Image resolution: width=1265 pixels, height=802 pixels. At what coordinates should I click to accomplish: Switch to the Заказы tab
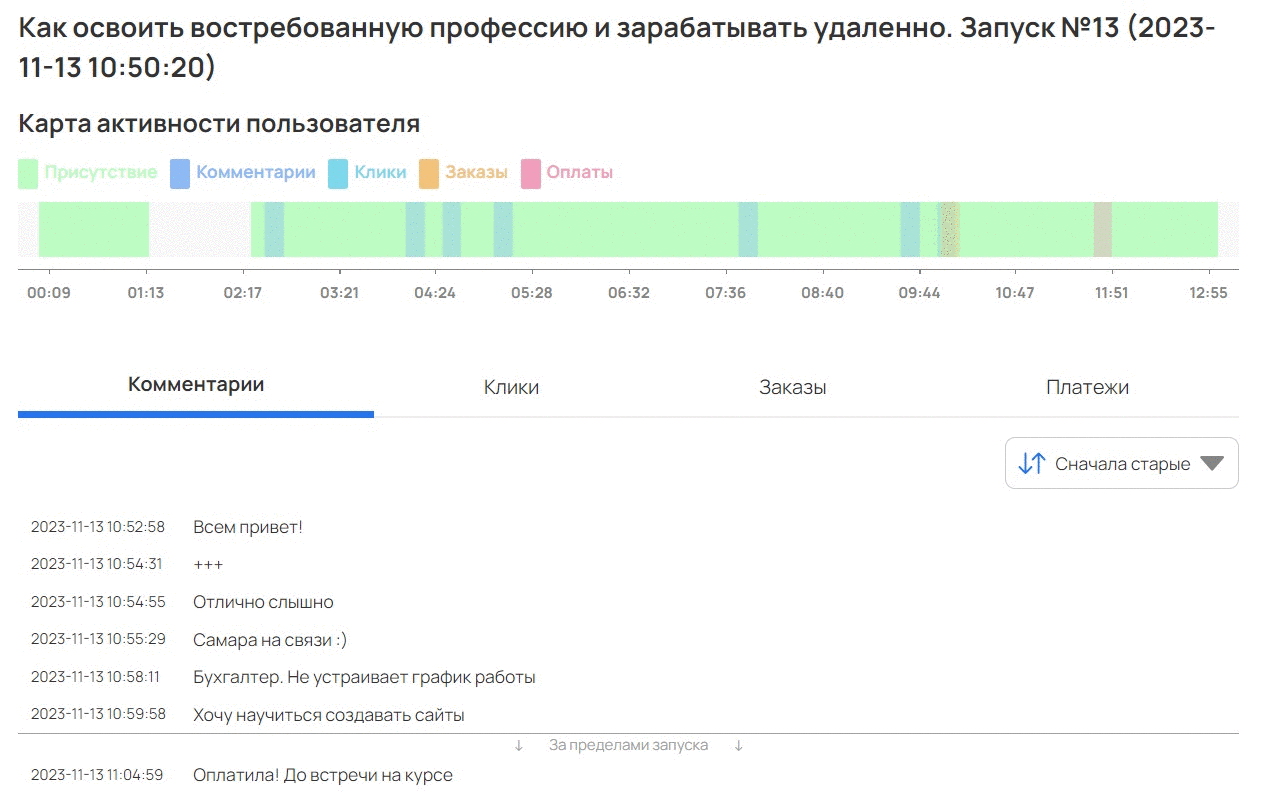792,387
